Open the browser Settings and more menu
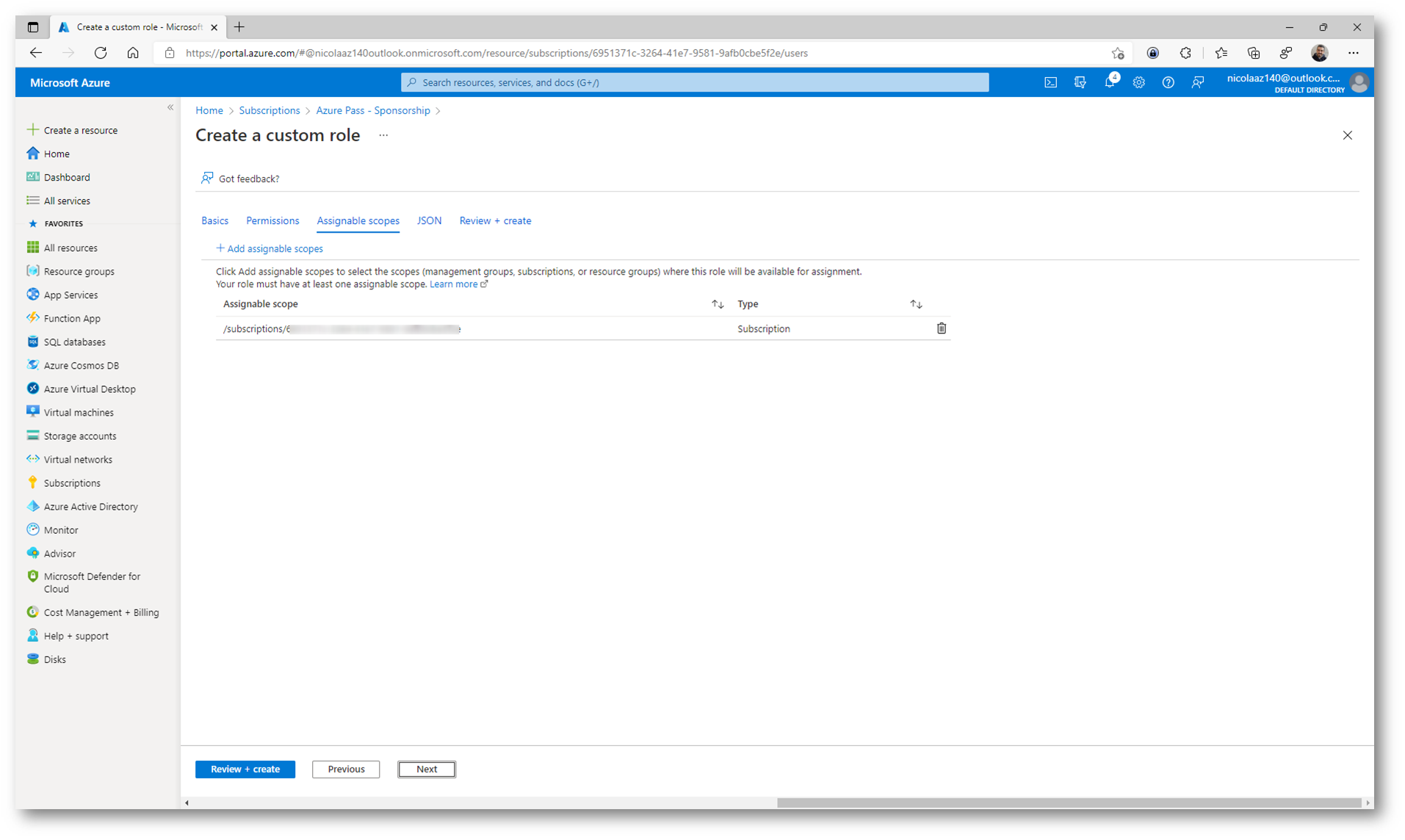This screenshot has width=1405, height=840. (x=1353, y=53)
